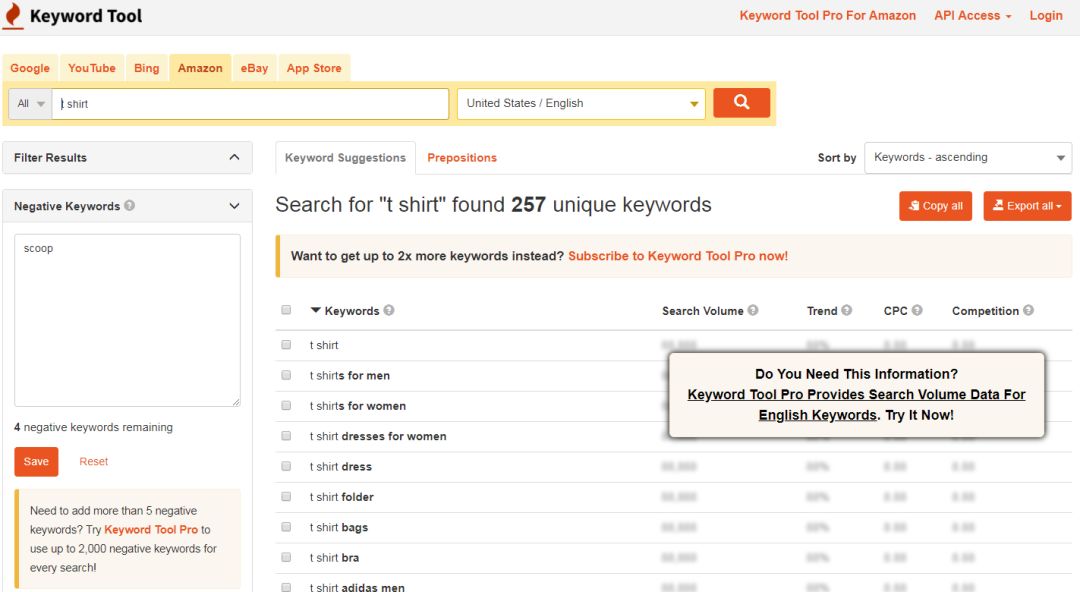Click the magnifying glass search button
This screenshot has width=1080, height=592.
pyautogui.click(x=741, y=103)
